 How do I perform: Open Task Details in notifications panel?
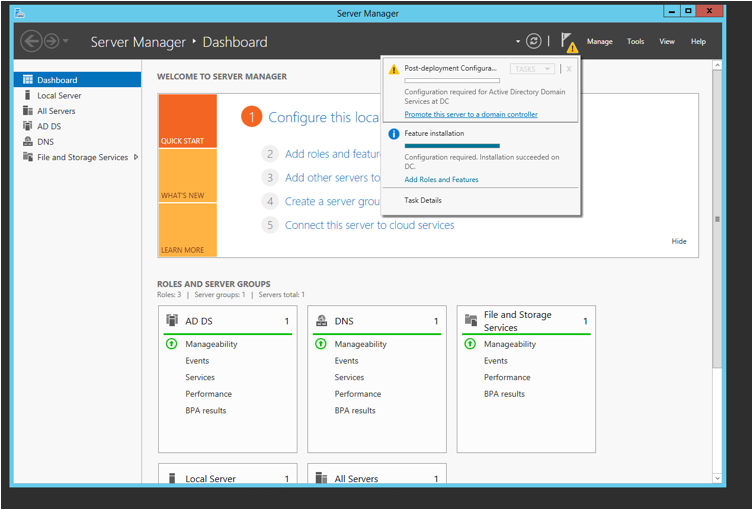coord(423,200)
